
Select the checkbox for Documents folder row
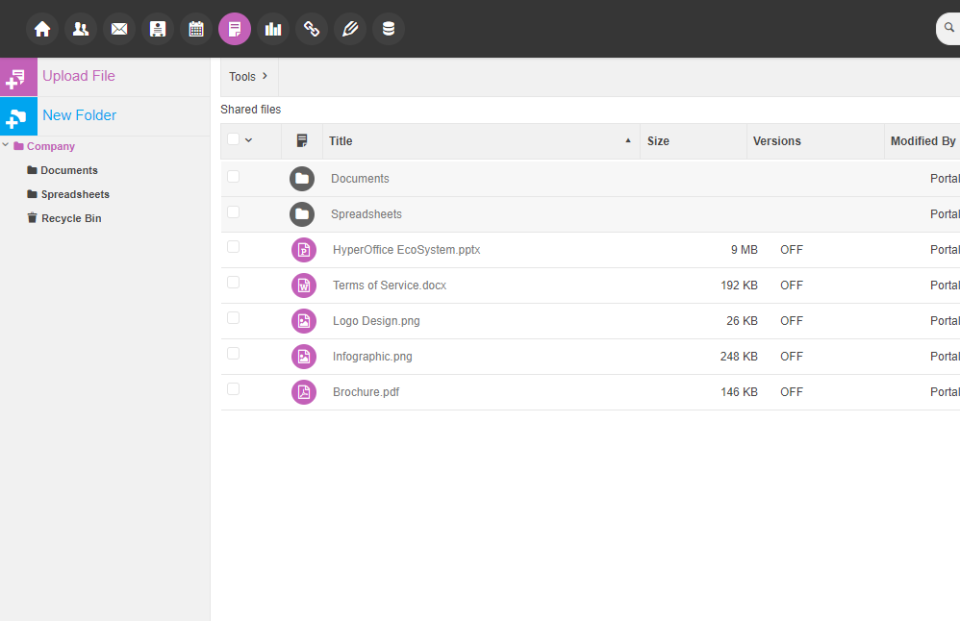click(233, 176)
